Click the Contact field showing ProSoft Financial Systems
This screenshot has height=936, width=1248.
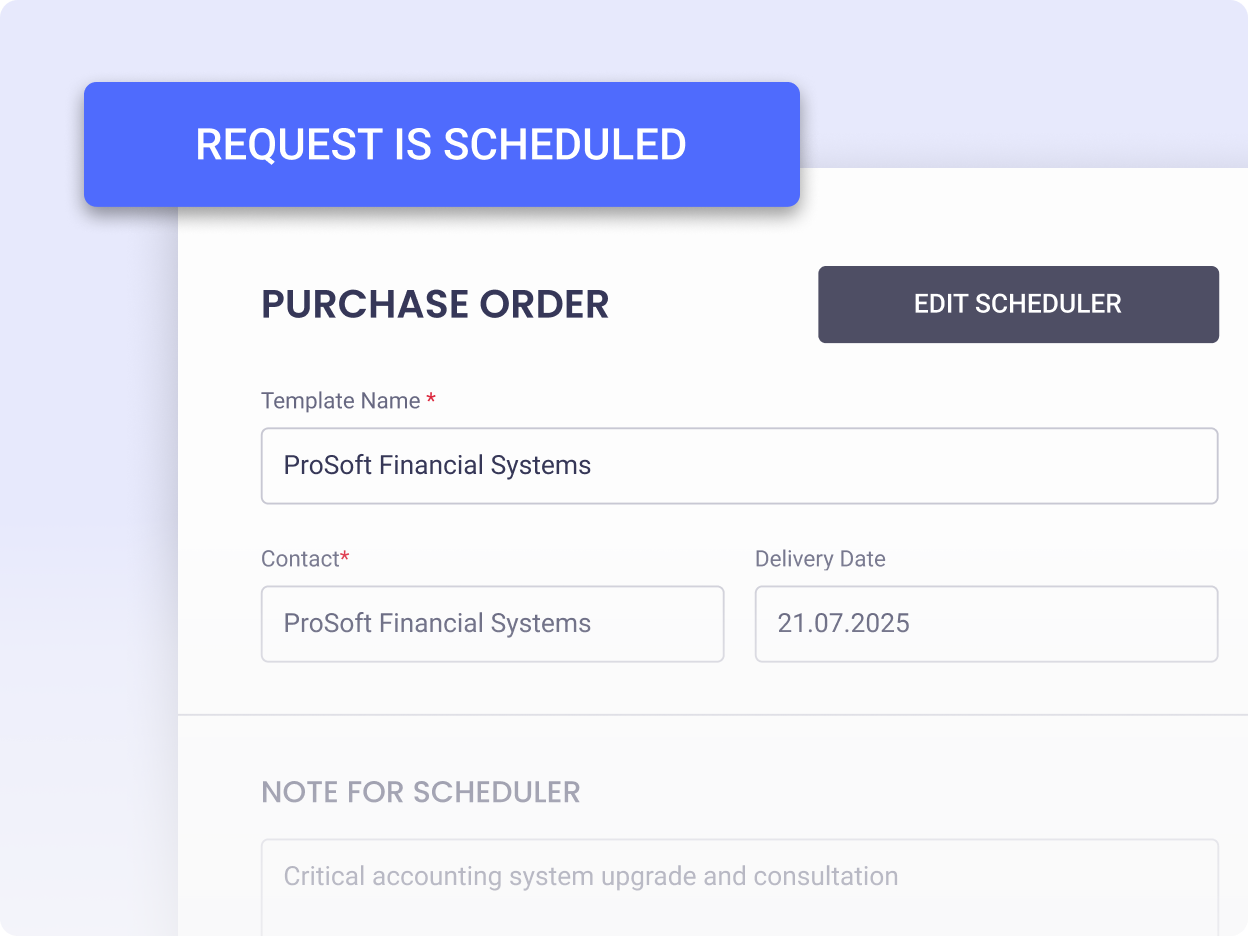click(492, 623)
